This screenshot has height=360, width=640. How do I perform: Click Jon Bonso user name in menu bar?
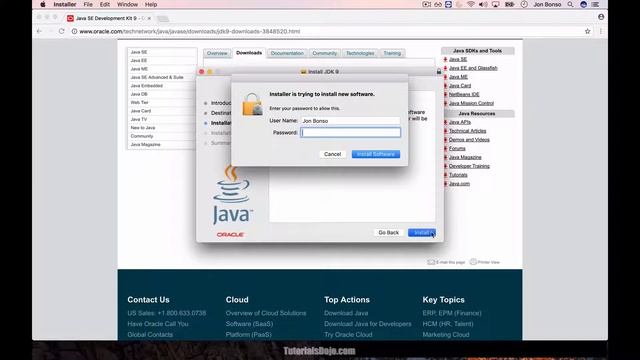tap(547, 4)
